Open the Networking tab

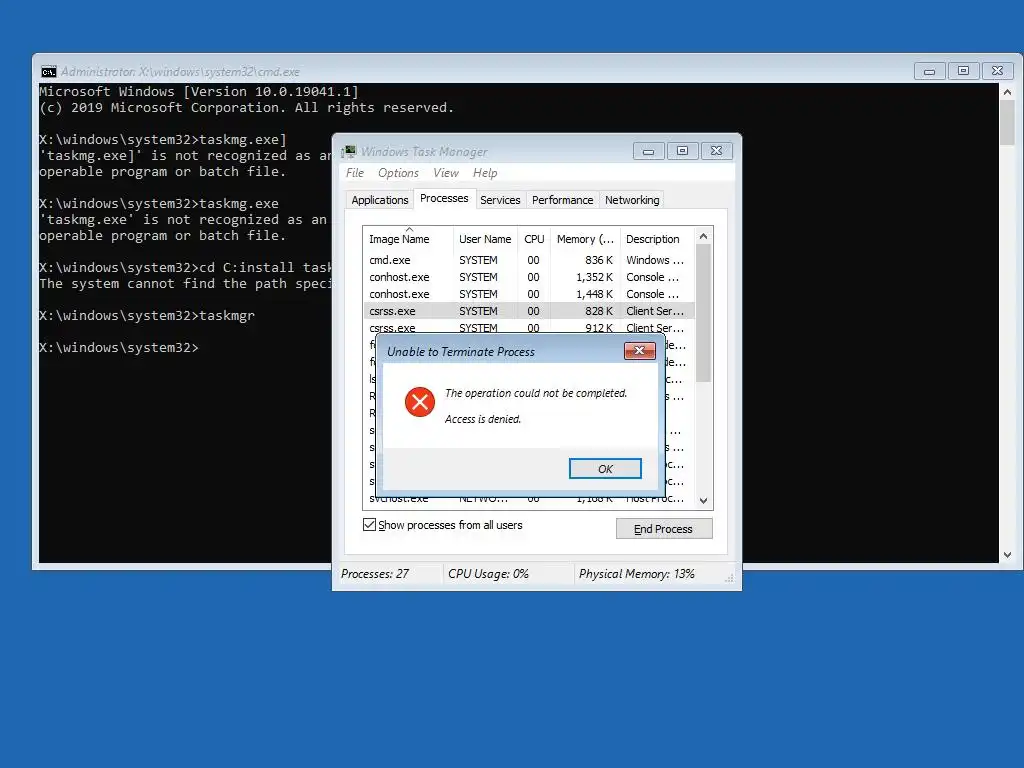click(632, 200)
